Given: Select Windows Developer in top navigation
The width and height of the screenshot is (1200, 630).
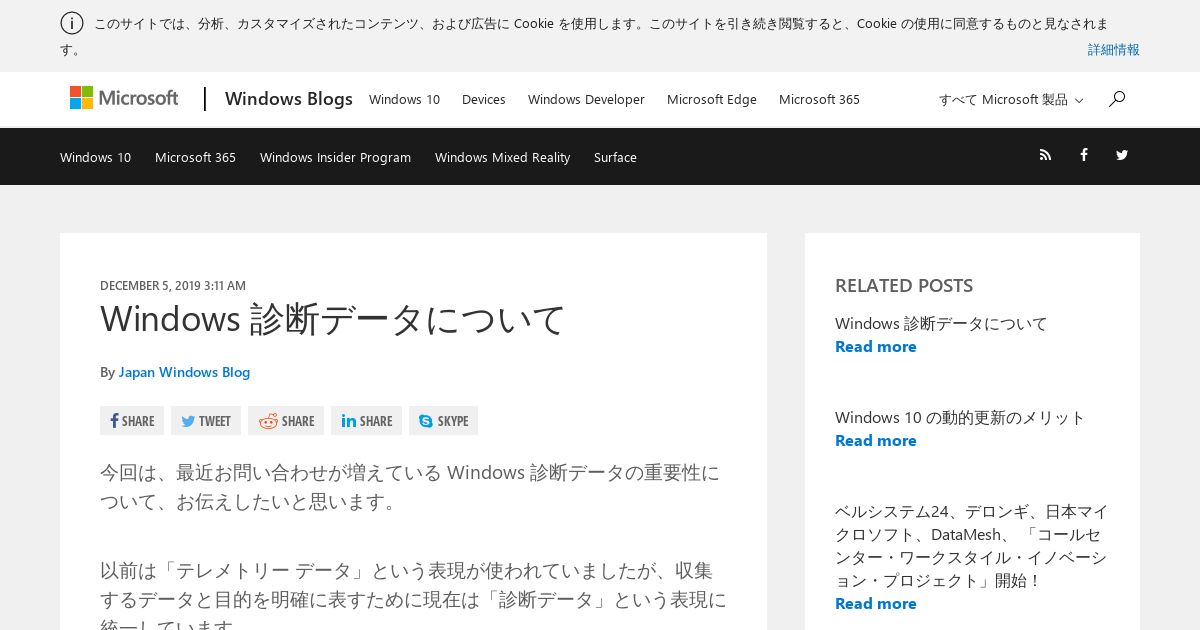Looking at the screenshot, I should tap(586, 100).
